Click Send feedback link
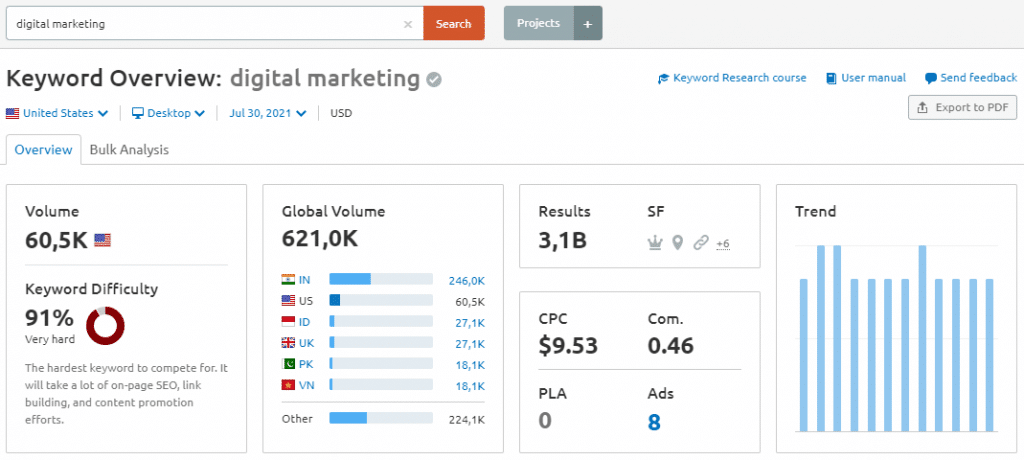Image resolution: width=1024 pixels, height=460 pixels. coord(979,78)
